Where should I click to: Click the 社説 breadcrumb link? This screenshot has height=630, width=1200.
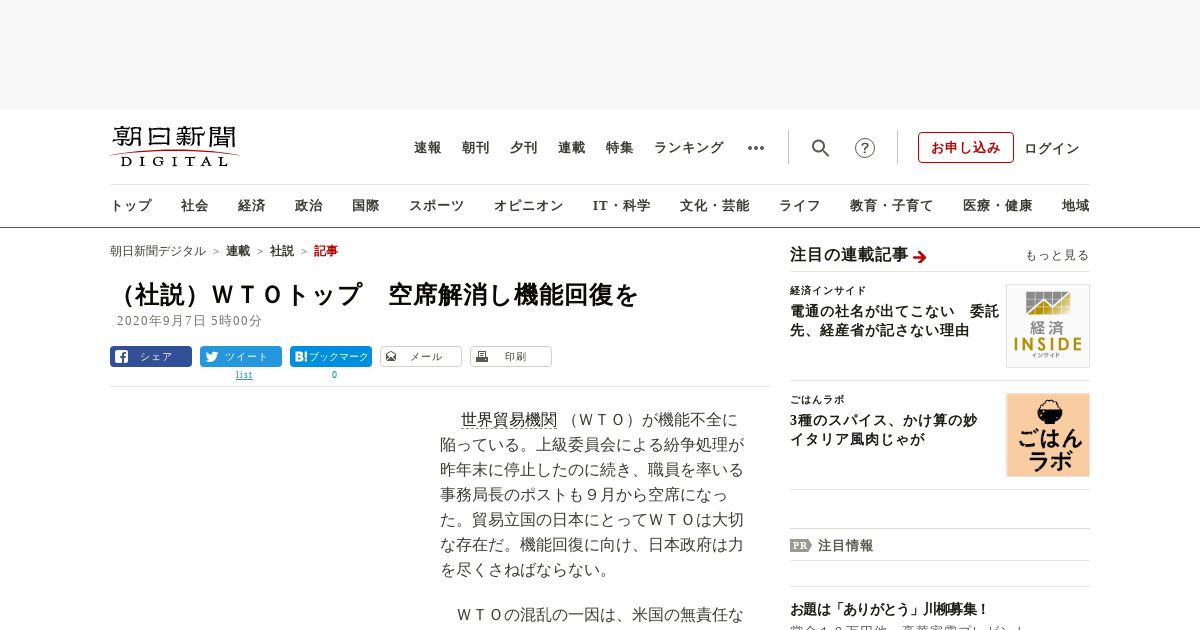point(282,251)
